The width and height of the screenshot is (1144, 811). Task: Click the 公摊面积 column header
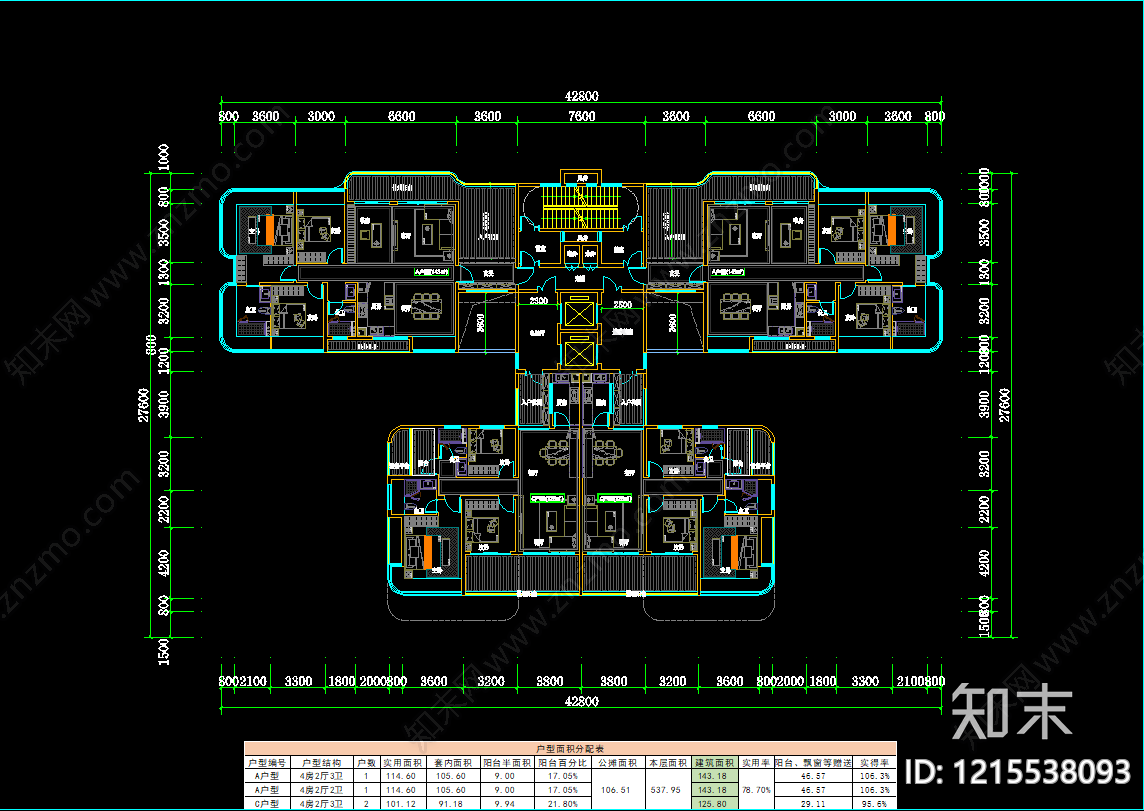pos(618,762)
